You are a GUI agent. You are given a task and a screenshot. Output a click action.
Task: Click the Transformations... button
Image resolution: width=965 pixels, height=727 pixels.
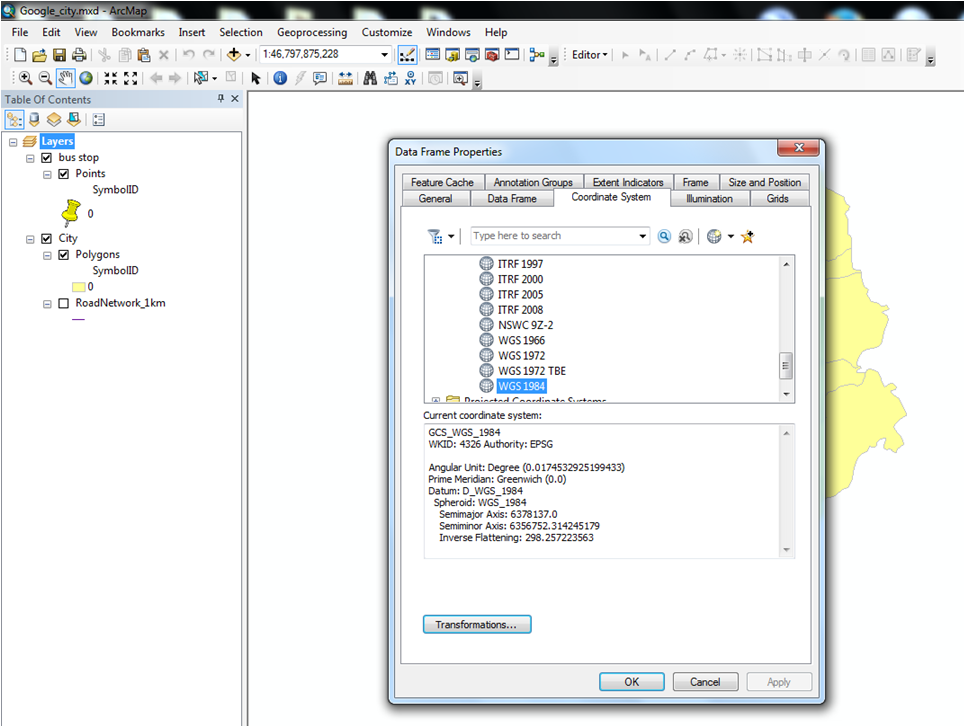477,624
